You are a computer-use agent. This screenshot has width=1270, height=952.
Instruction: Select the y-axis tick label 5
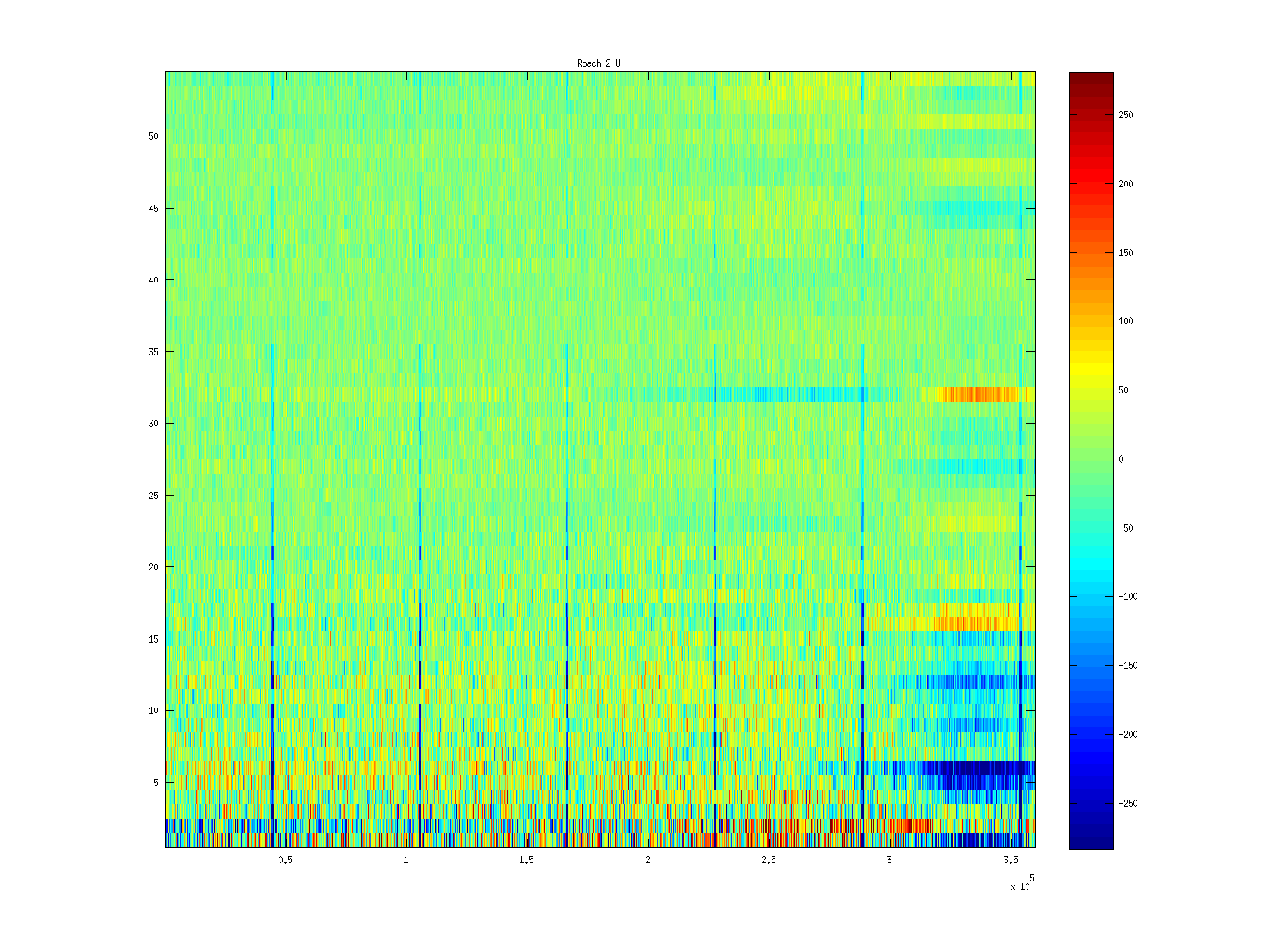tap(156, 783)
